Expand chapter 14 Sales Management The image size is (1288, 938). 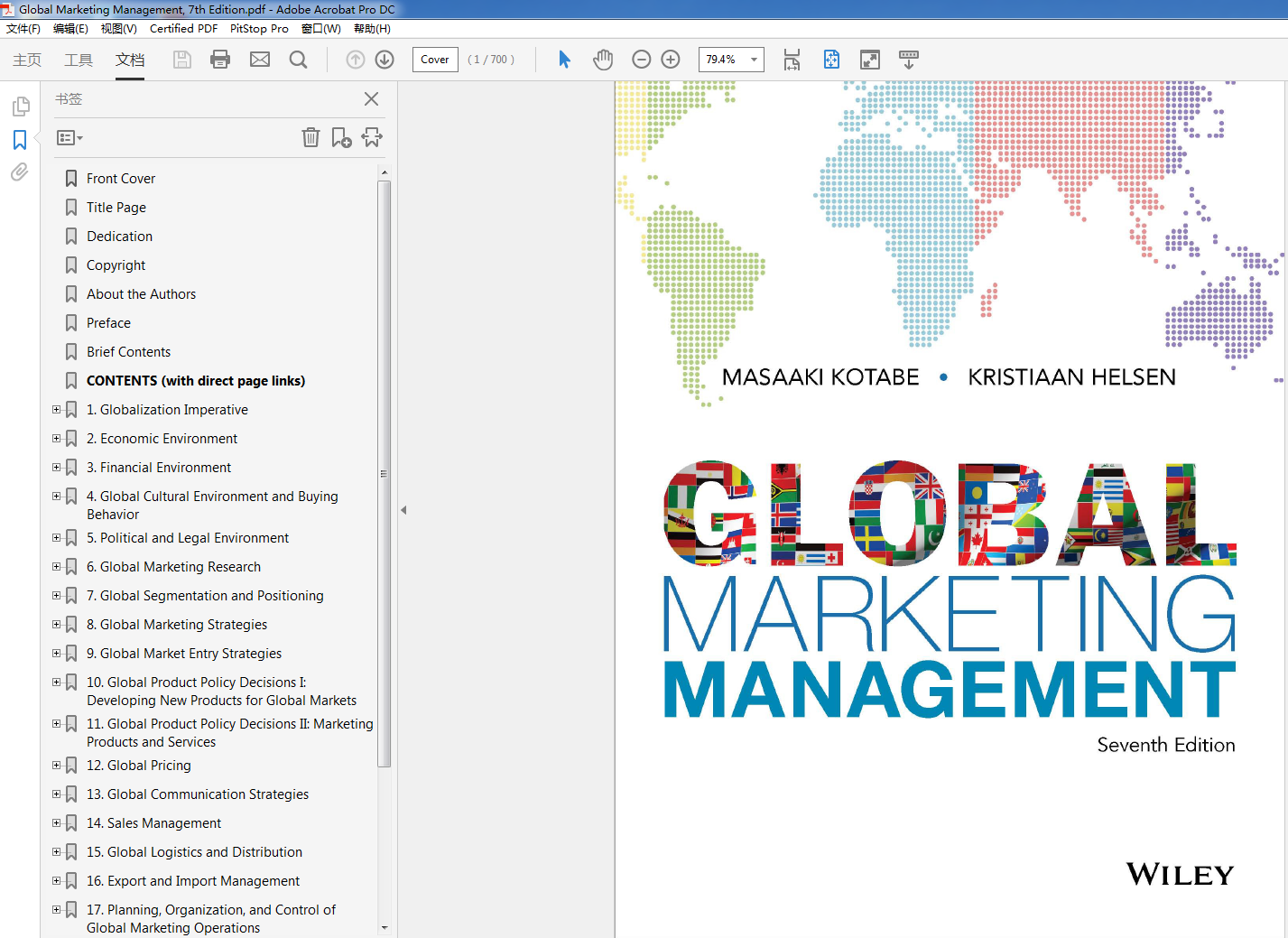pyautogui.click(x=56, y=823)
